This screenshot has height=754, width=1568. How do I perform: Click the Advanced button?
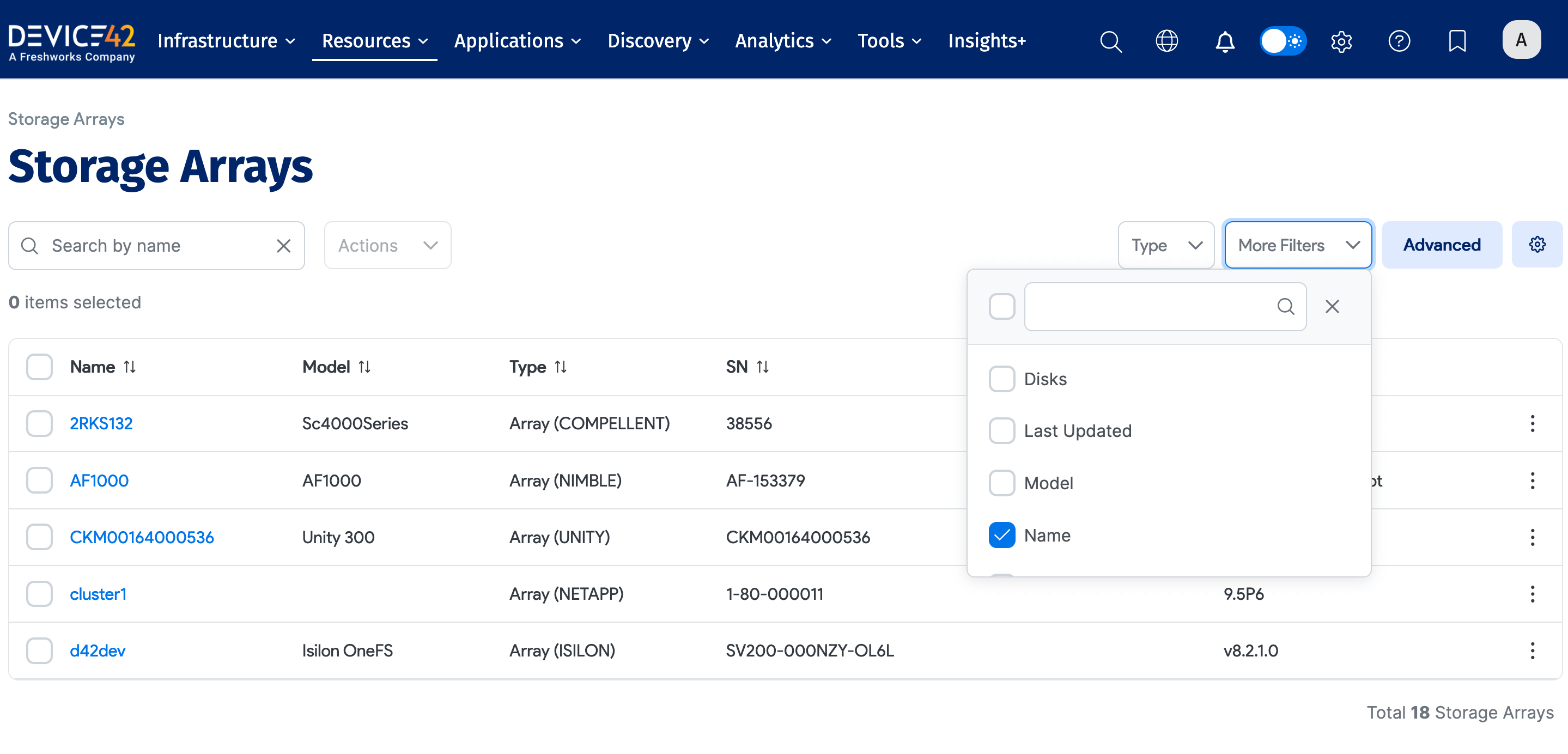1442,245
